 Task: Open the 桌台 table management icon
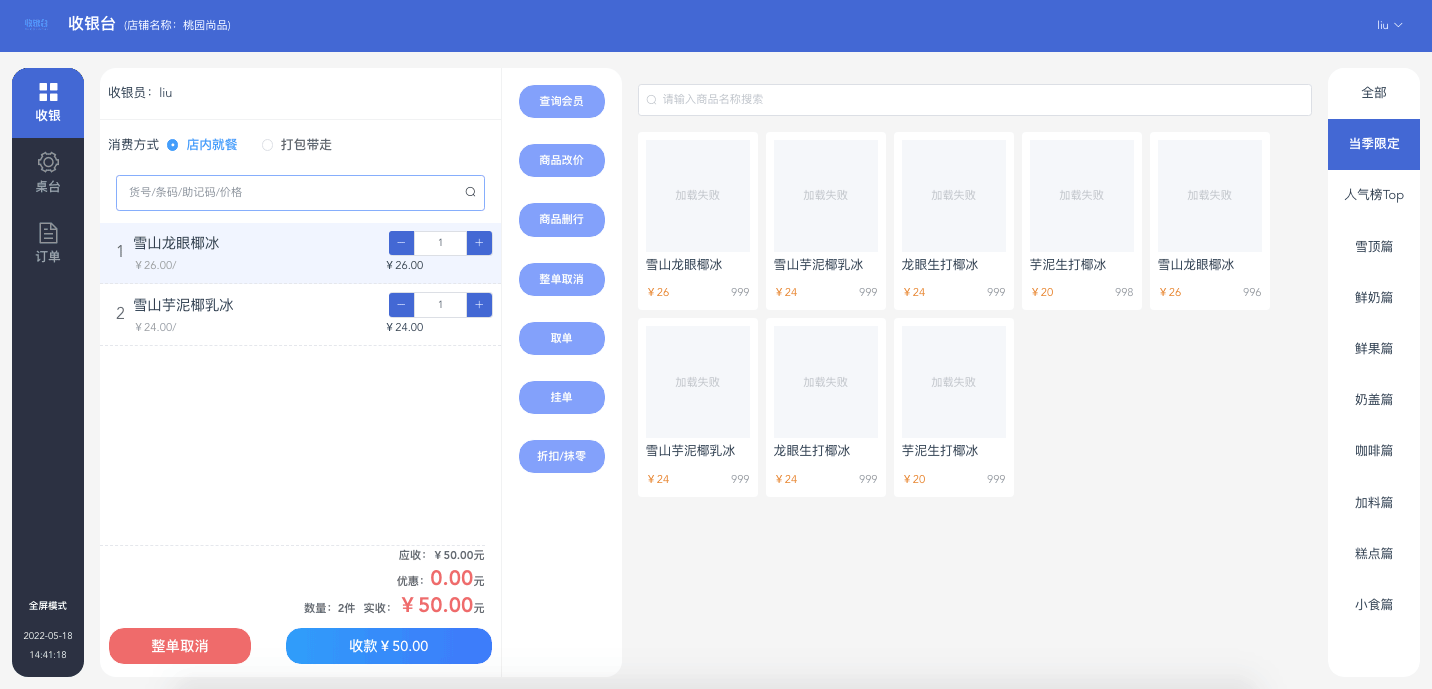coord(48,162)
